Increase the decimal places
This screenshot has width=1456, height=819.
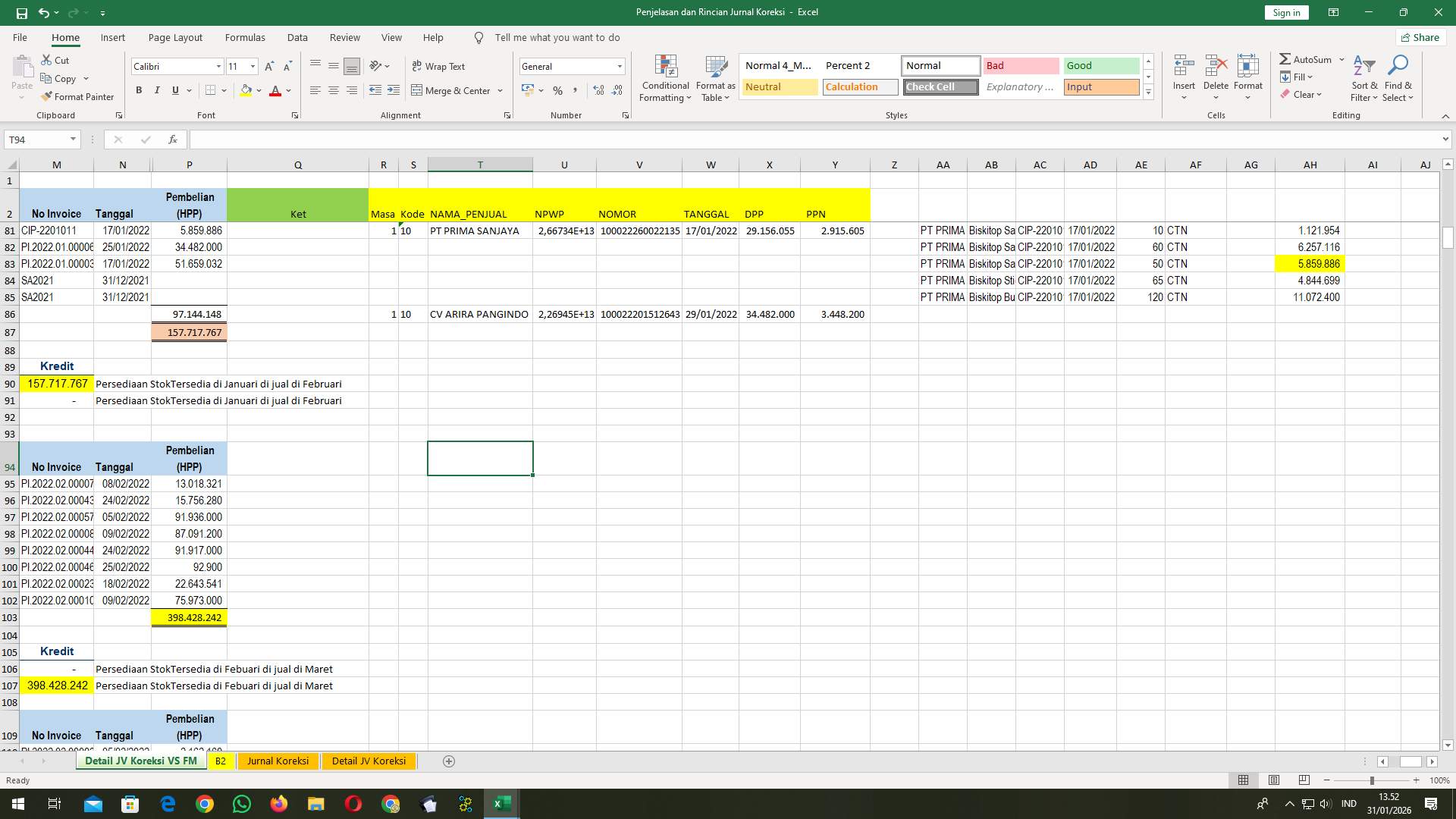click(x=598, y=90)
